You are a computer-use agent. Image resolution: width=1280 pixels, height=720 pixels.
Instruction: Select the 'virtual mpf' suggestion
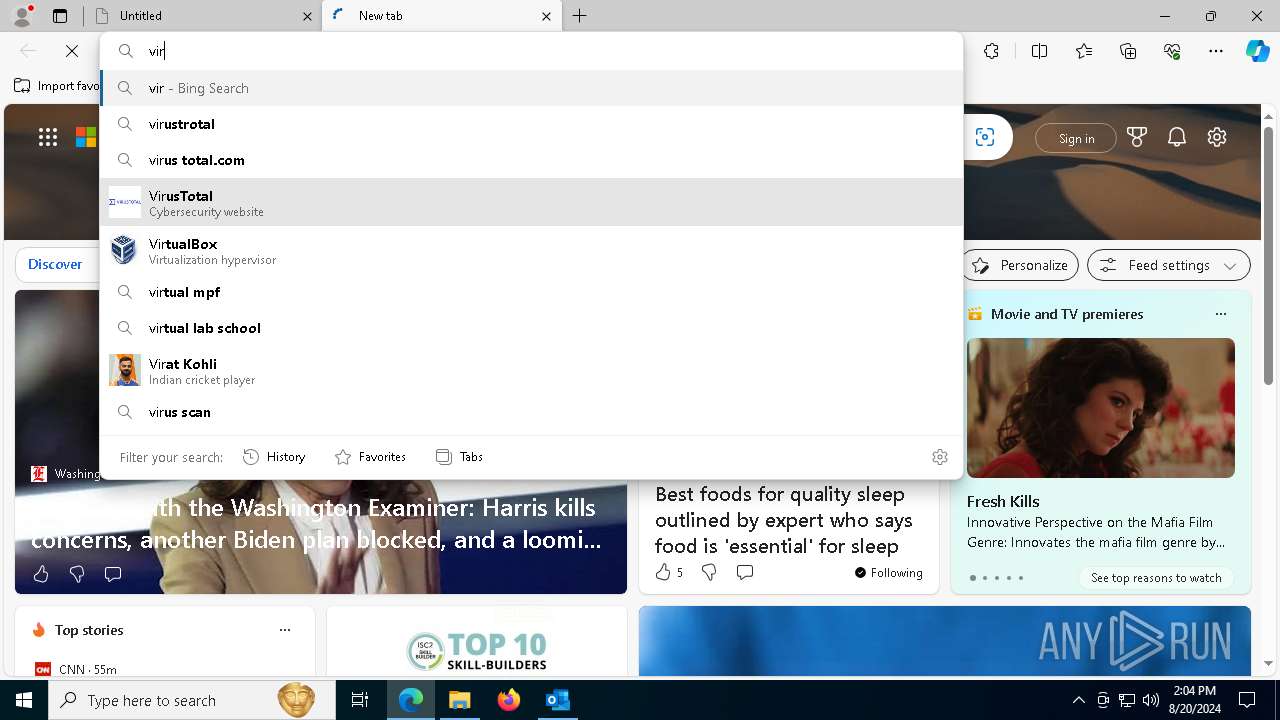532,292
